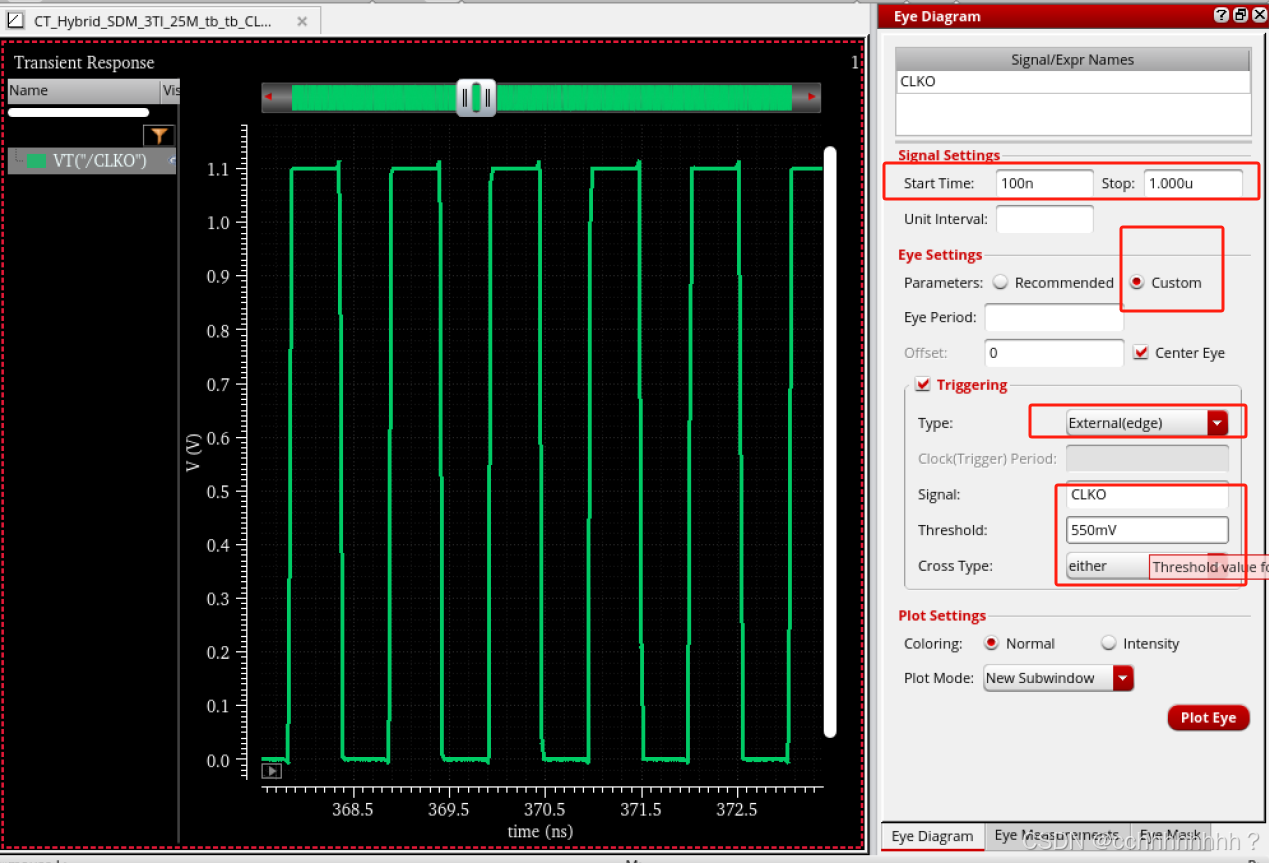Click right red arrow of zoom bar
The height and width of the screenshot is (863, 1269).
pos(811,97)
